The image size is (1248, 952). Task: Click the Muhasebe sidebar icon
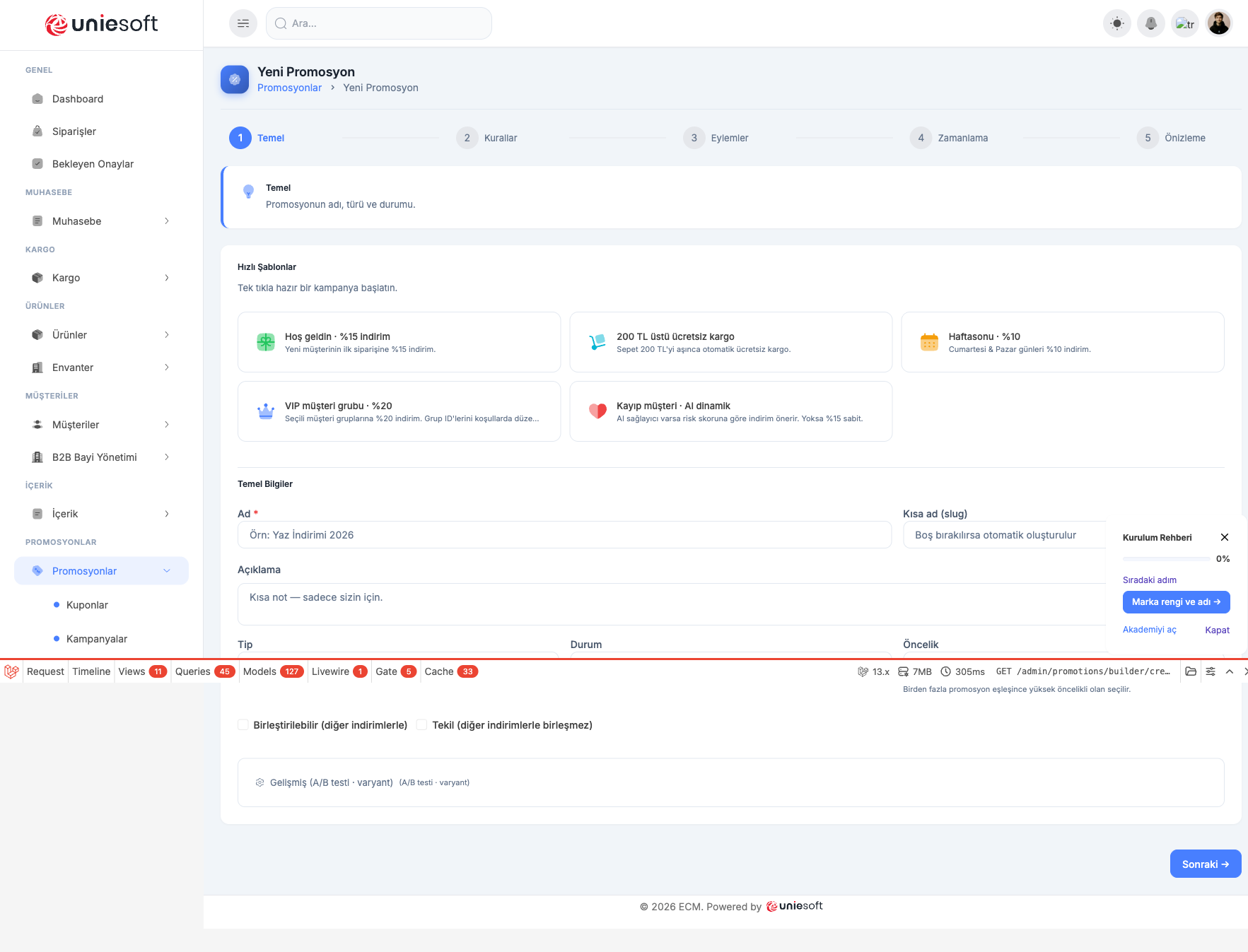(37, 221)
